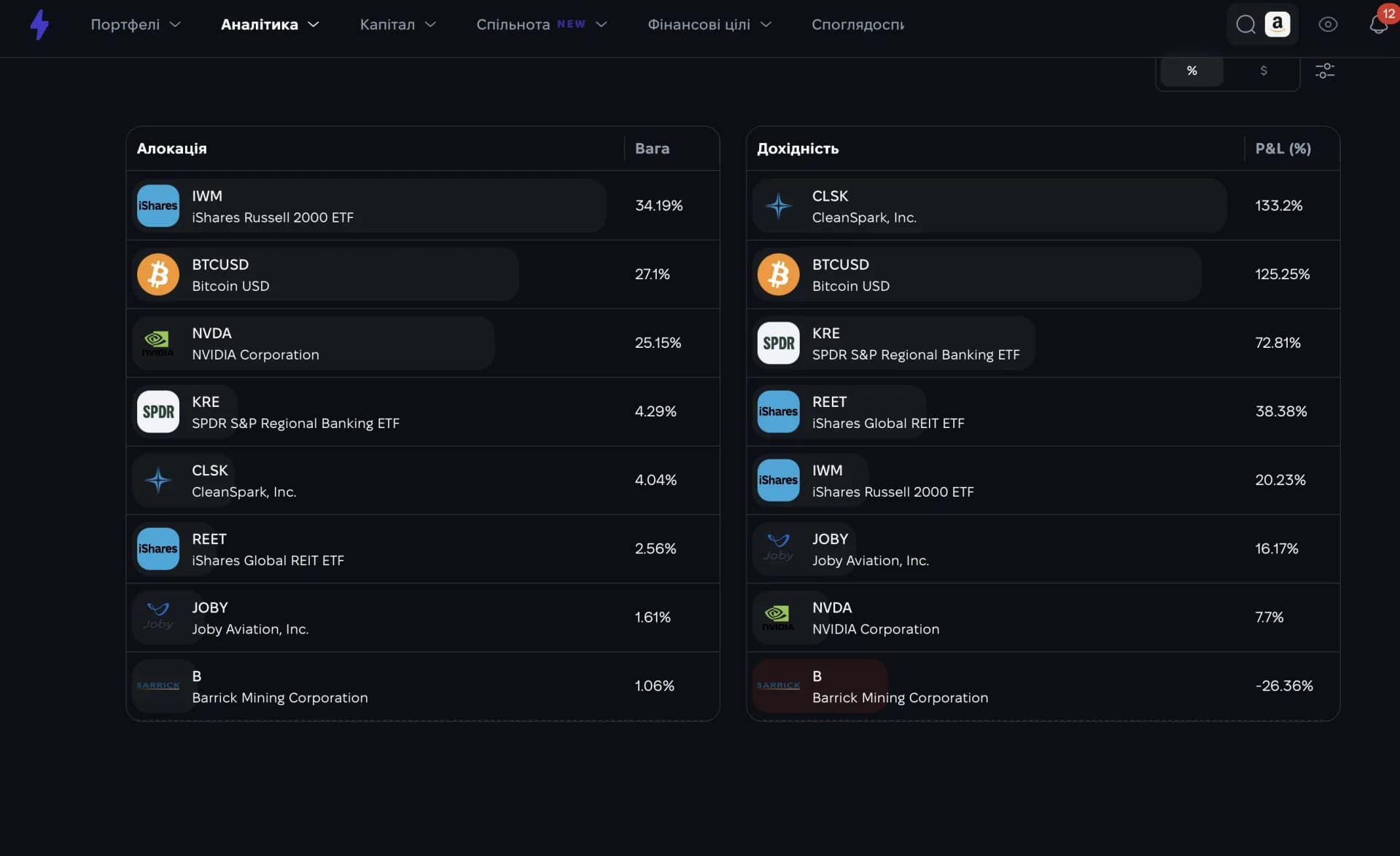Screen dimensions: 1400x856
Task: Toggle the eye visibility icon
Action: coord(1328,24)
